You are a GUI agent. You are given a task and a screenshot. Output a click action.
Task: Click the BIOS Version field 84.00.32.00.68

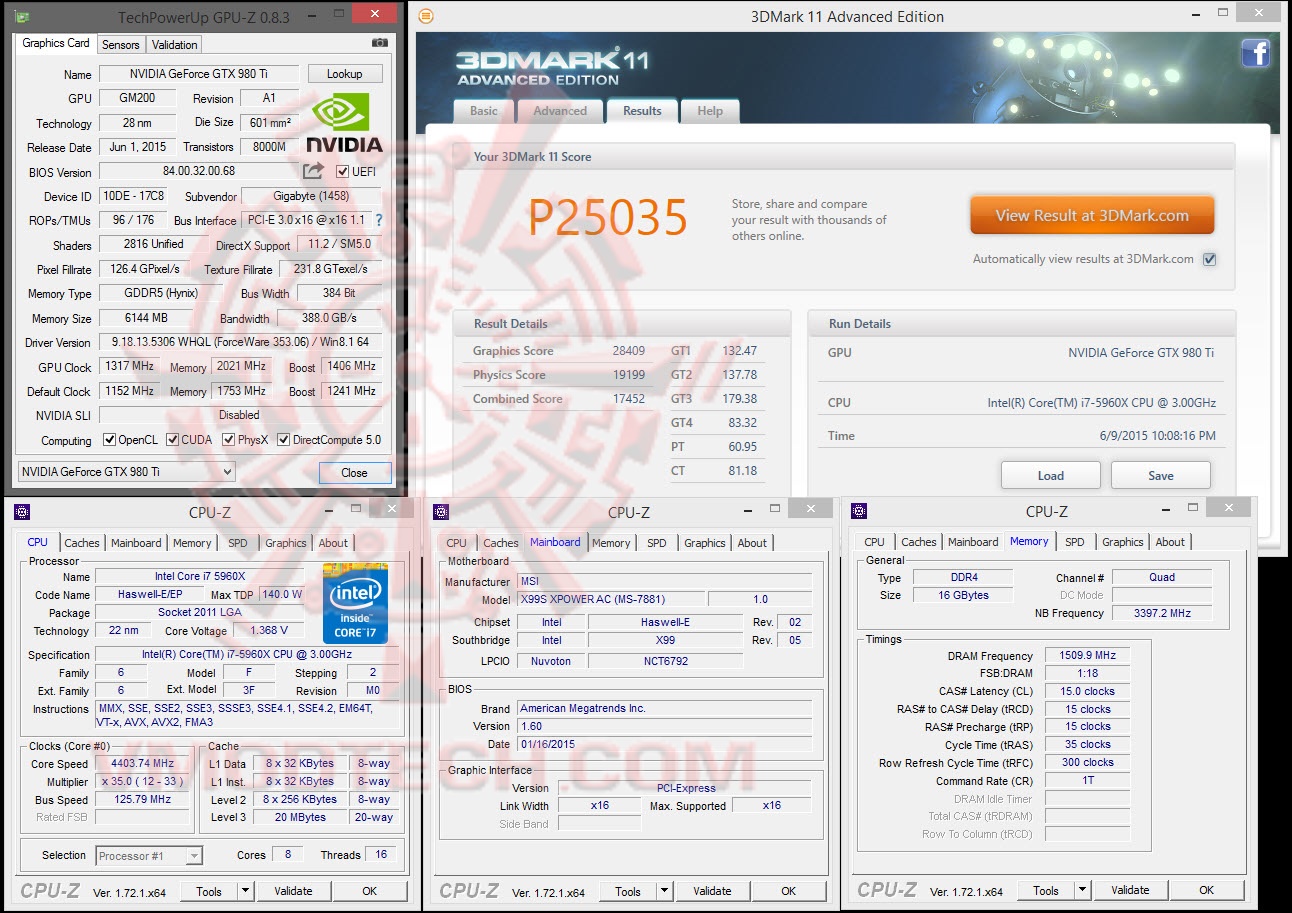[x=199, y=171]
